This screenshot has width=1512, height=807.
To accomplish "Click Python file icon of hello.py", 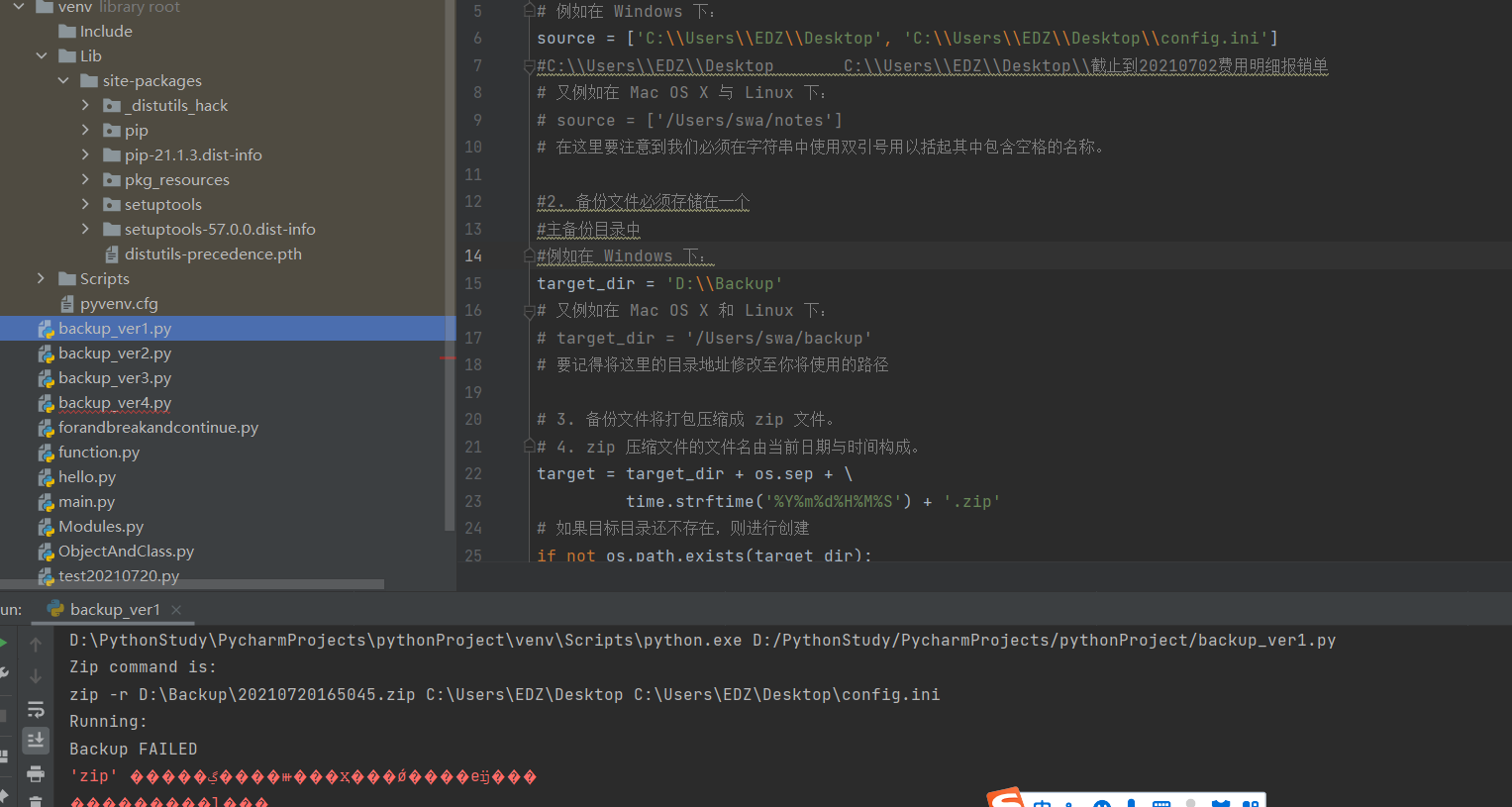I will click(46, 477).
